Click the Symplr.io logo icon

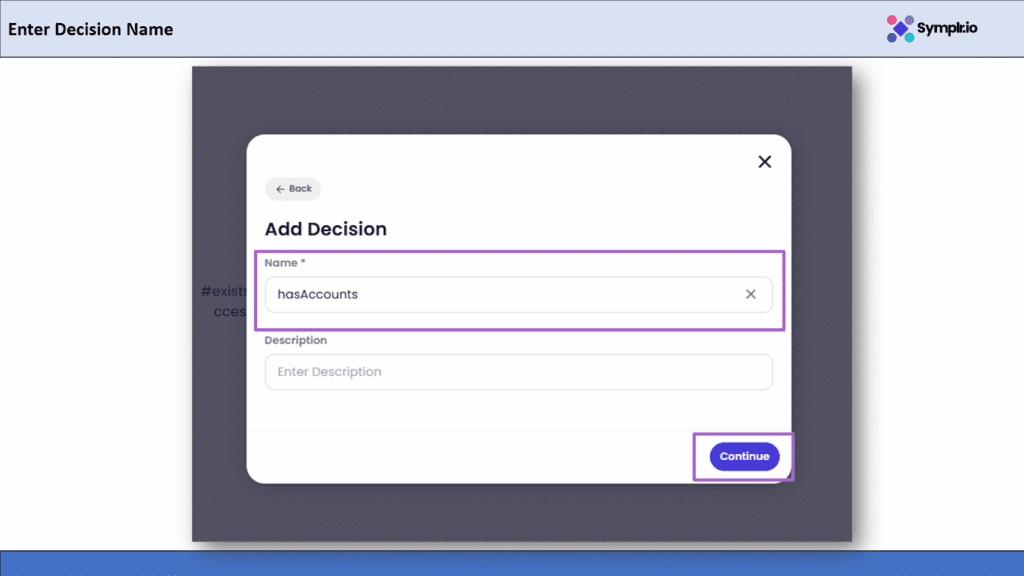900,28
